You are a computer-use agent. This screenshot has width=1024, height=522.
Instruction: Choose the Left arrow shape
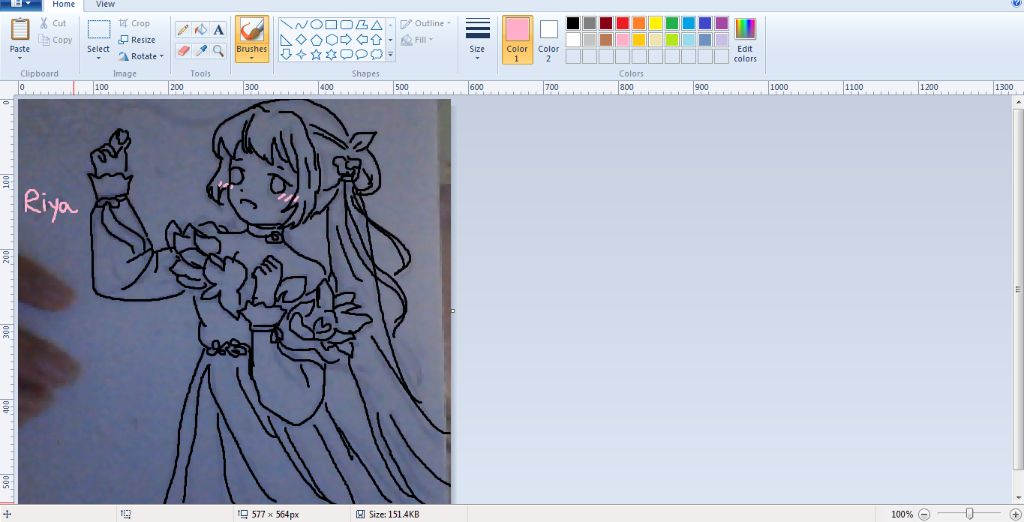361,40
